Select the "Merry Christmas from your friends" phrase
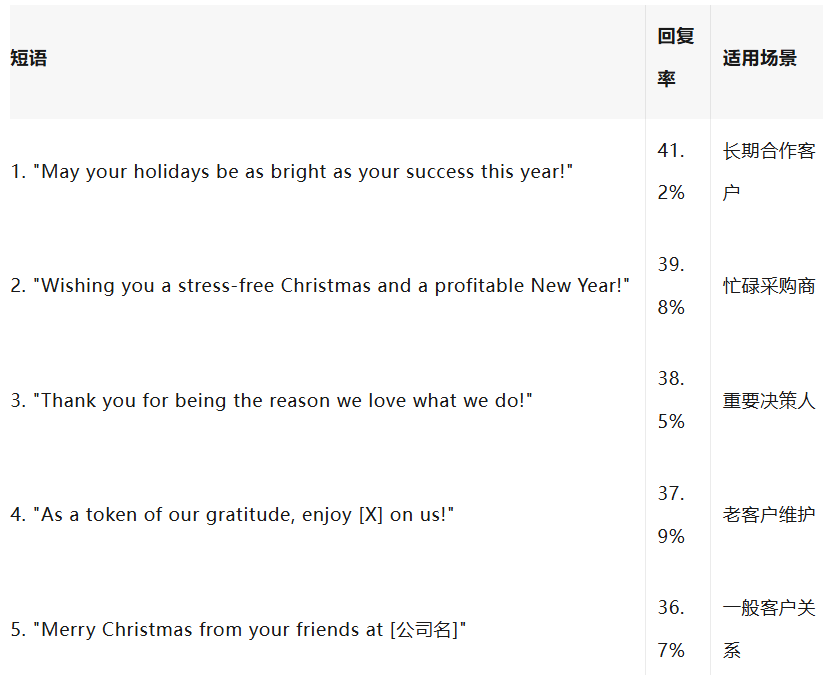 pyautogui.click(x=238, y=630)
